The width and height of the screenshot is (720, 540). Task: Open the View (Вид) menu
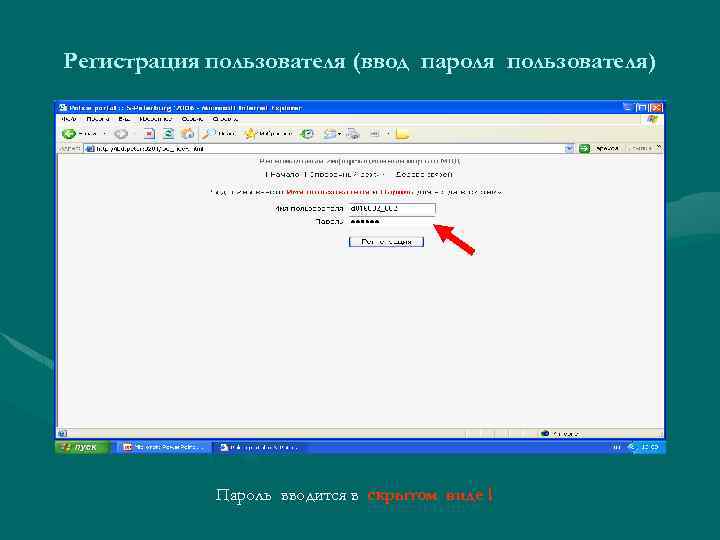tap(124, 119)
